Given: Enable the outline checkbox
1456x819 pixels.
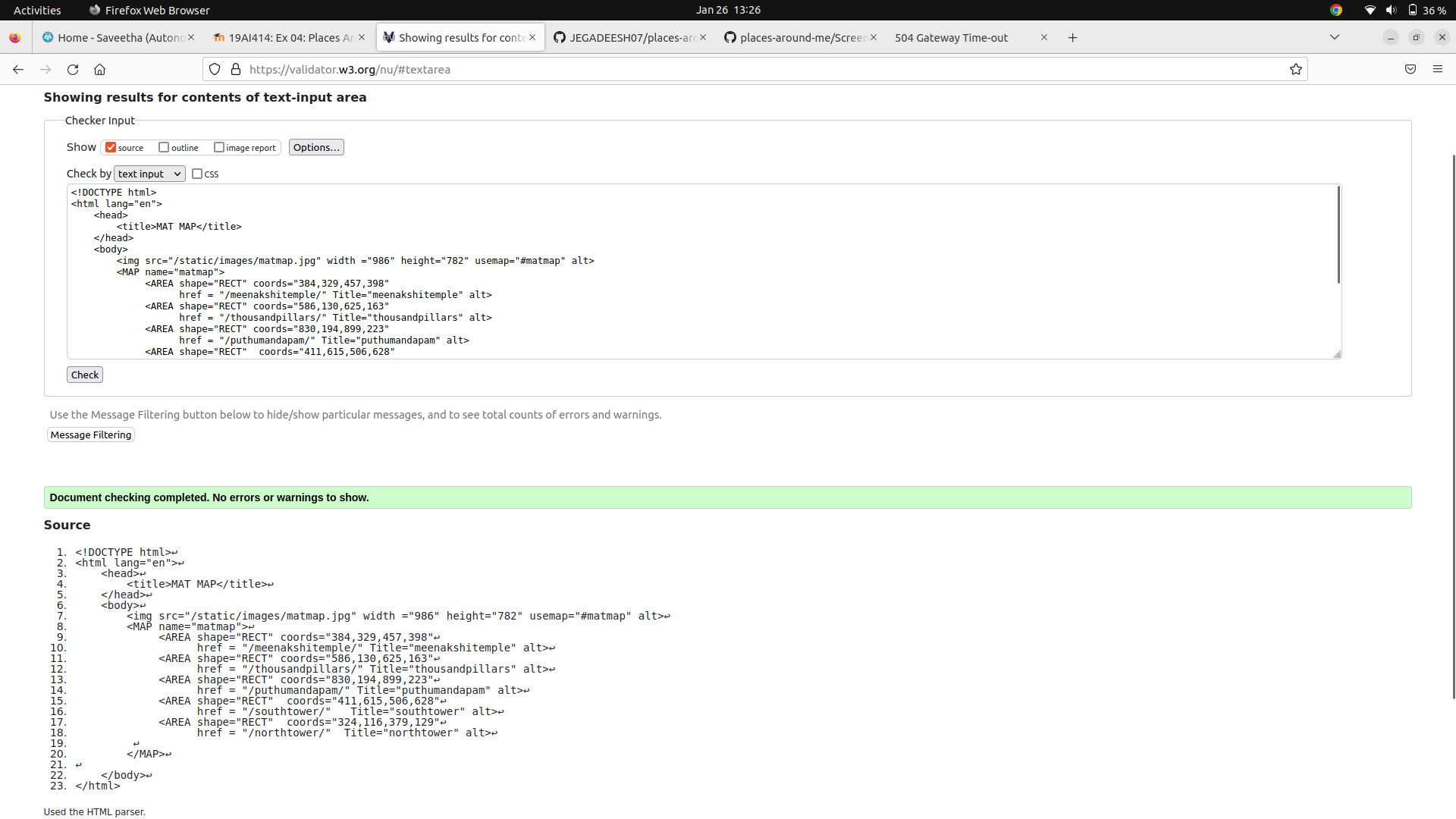Looking at the screenshot, I should pyautogui.click(x=164, y=147).
